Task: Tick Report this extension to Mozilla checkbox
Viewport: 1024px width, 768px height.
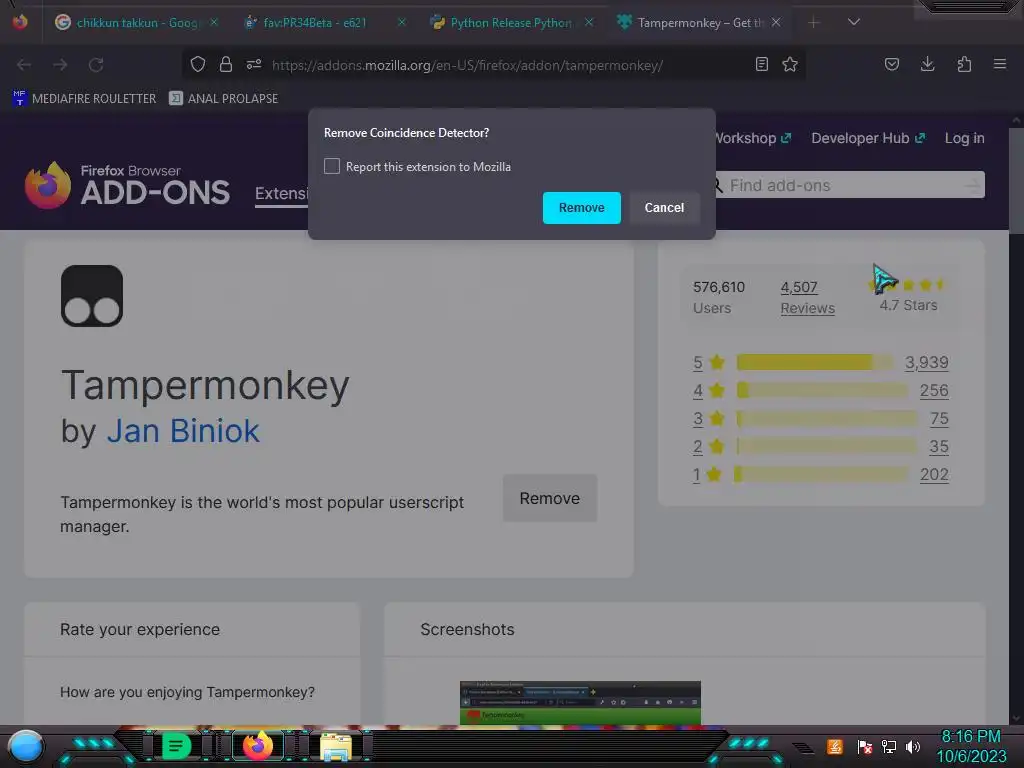Action: click(332, 167)
